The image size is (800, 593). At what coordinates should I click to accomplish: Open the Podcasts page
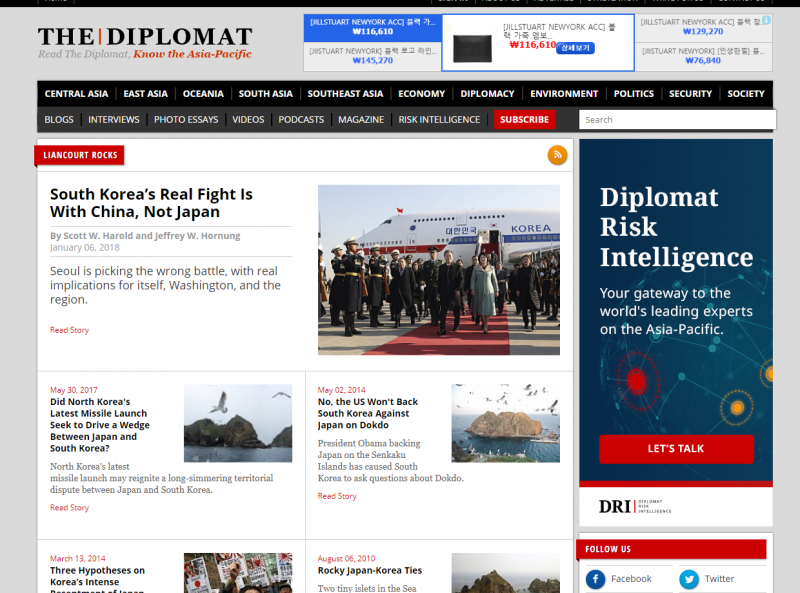click(301, 120)
